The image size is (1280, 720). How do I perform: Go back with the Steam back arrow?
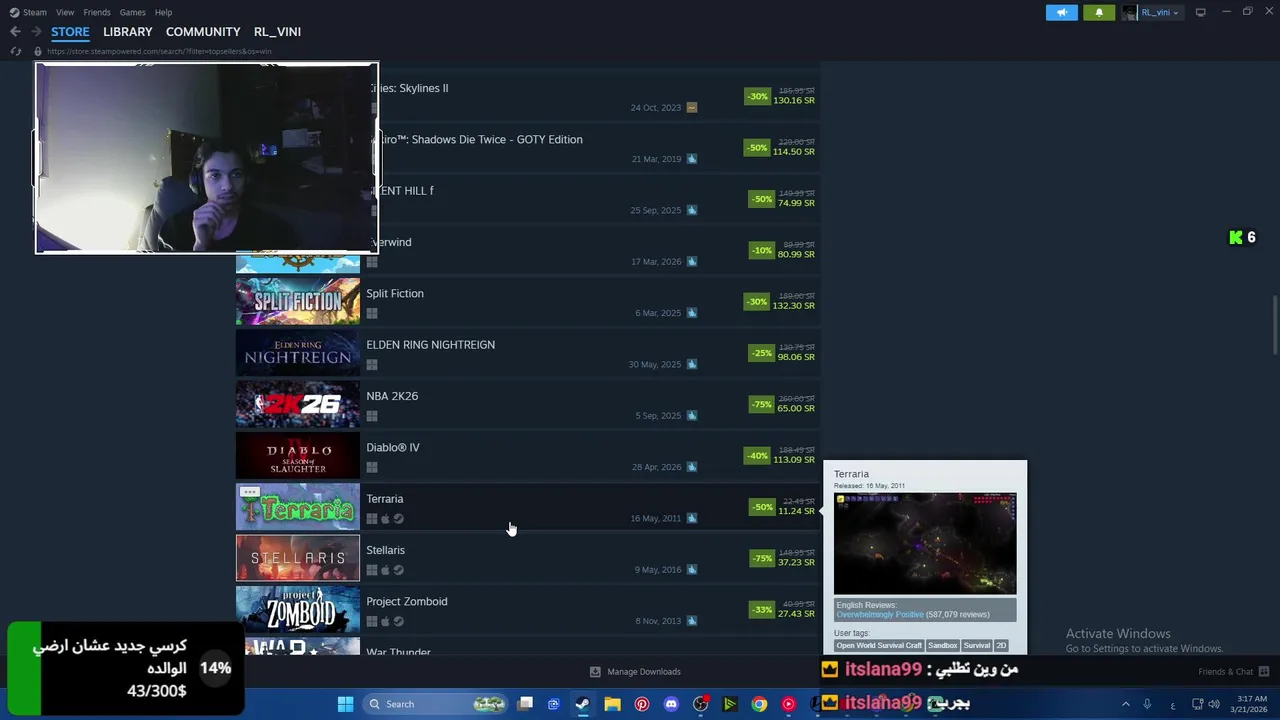coord(15,32)
